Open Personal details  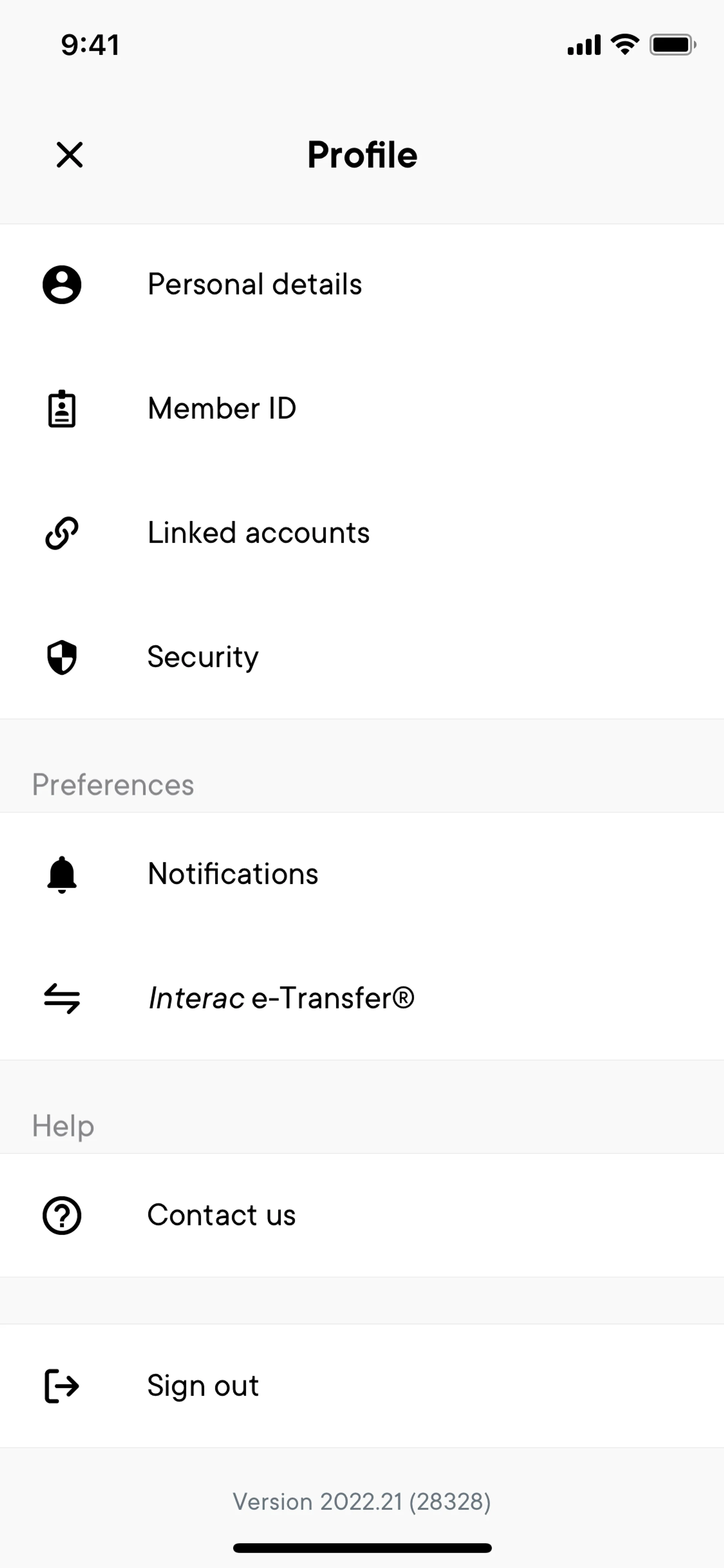tap(255, 284)
